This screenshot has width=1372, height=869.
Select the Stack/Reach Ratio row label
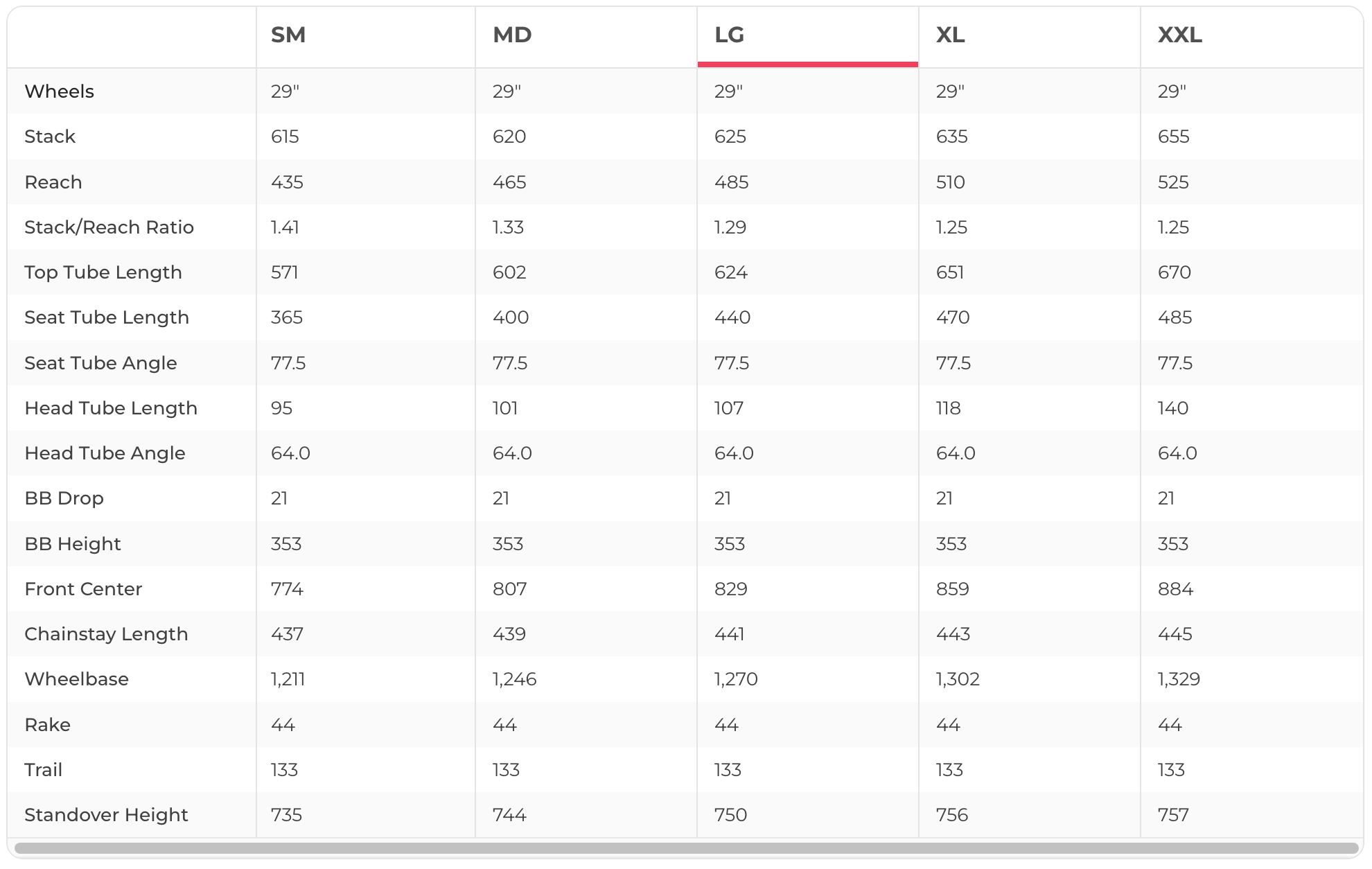109,227
